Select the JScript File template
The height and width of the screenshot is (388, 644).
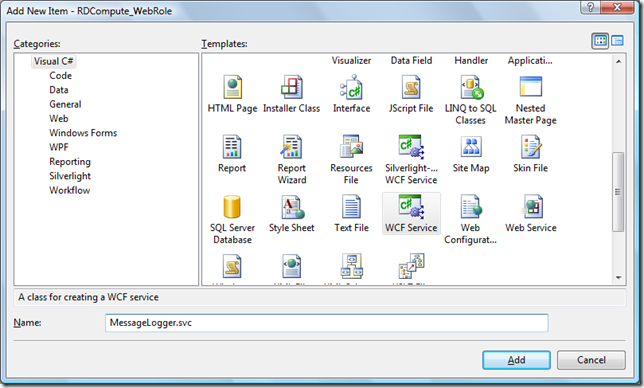pos(411,94)
